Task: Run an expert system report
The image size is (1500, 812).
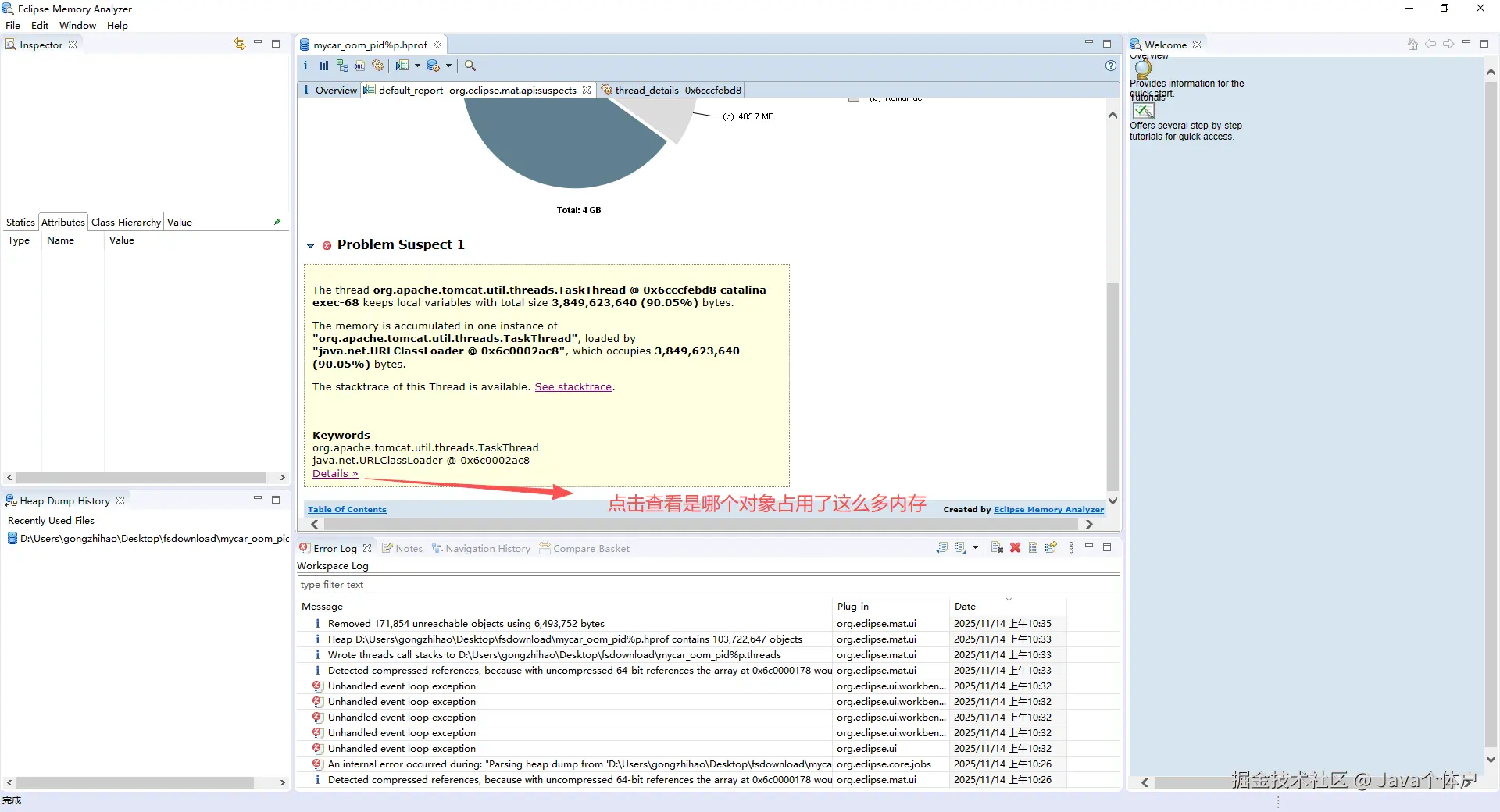Action: coord(402,66)
